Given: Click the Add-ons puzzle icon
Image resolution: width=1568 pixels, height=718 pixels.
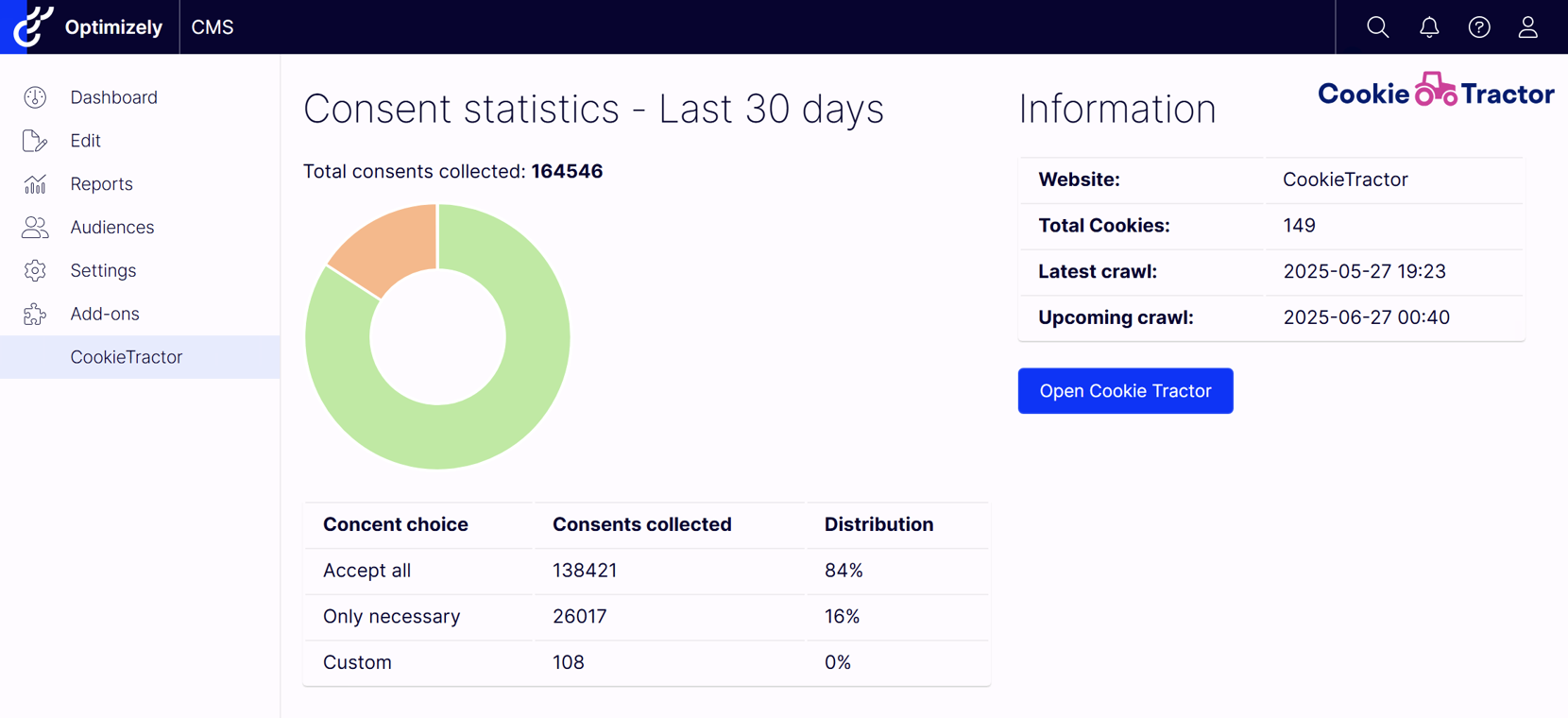Looking at the screenshot, I should coord(35,314).
